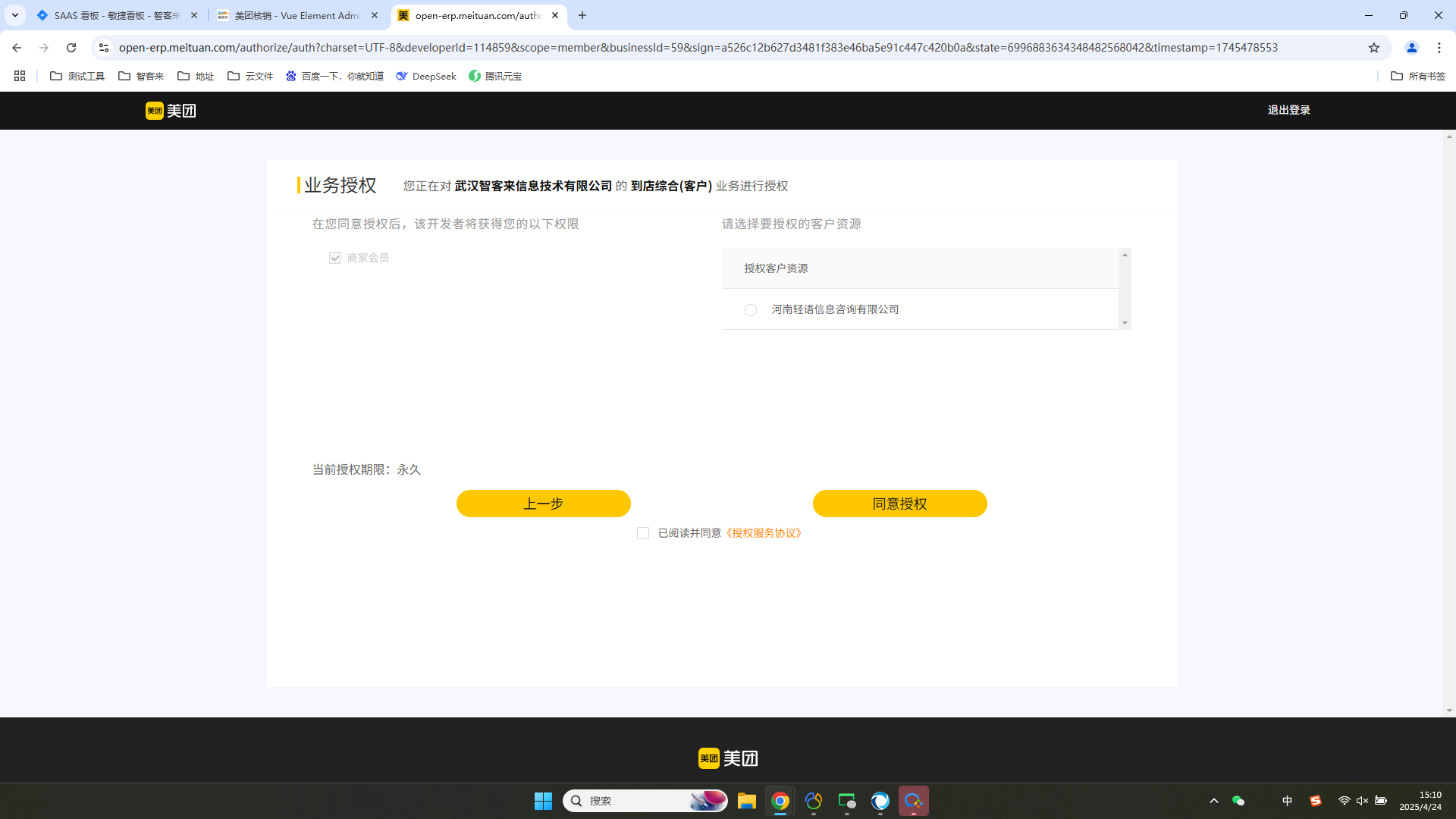Open network Wi-Fi status icon
The height and width of the screenshot is (819, 1456).
point(1344,801)
